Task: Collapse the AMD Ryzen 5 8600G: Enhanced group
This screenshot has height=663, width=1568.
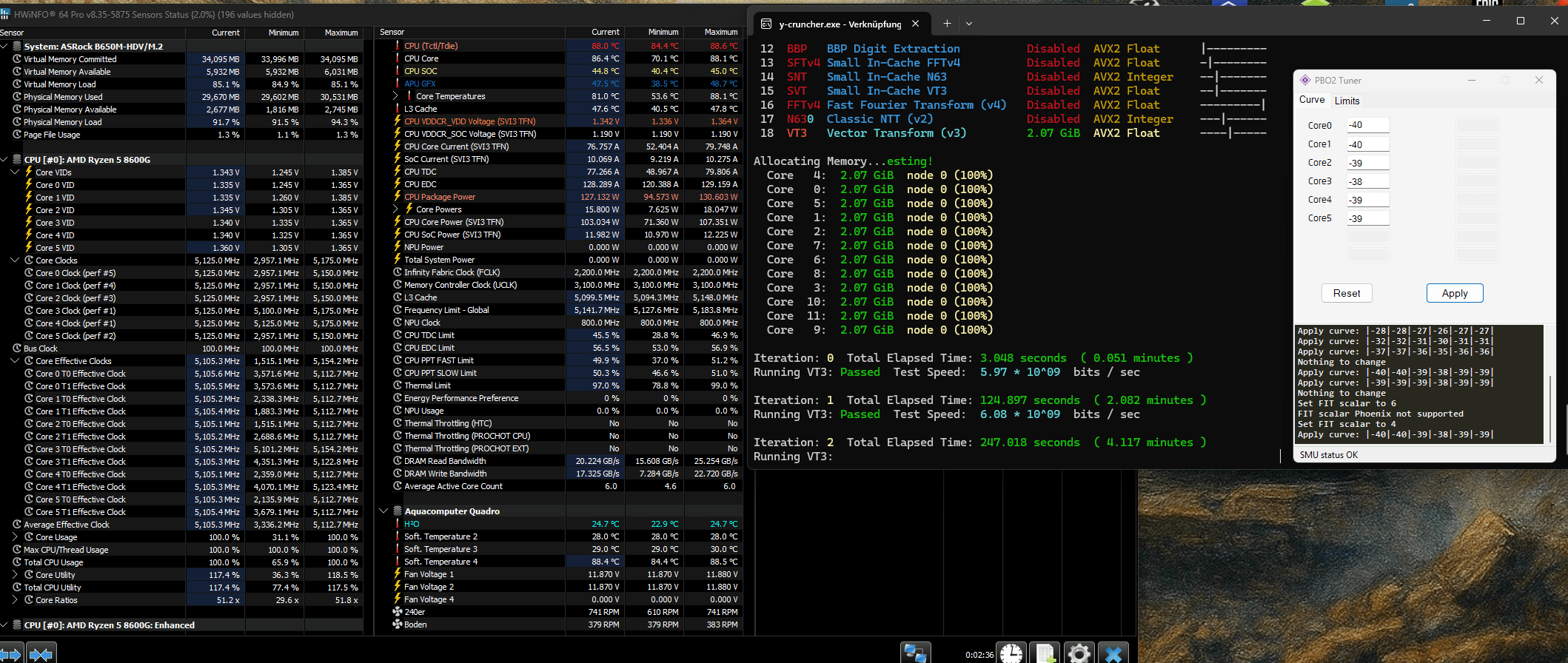Action: click(x=4, y=625)
